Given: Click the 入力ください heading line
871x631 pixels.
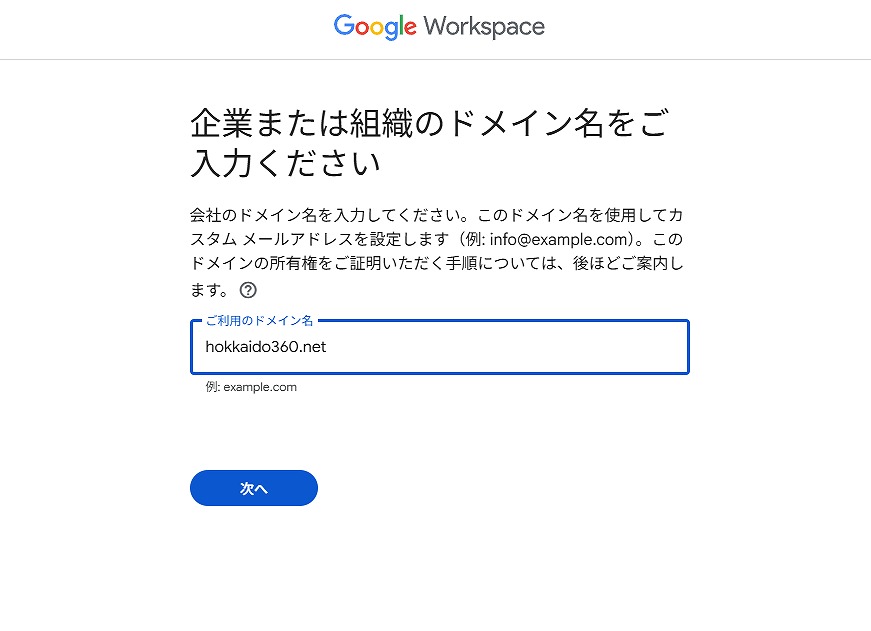Looking at the screenshot, I should [285, 163].
